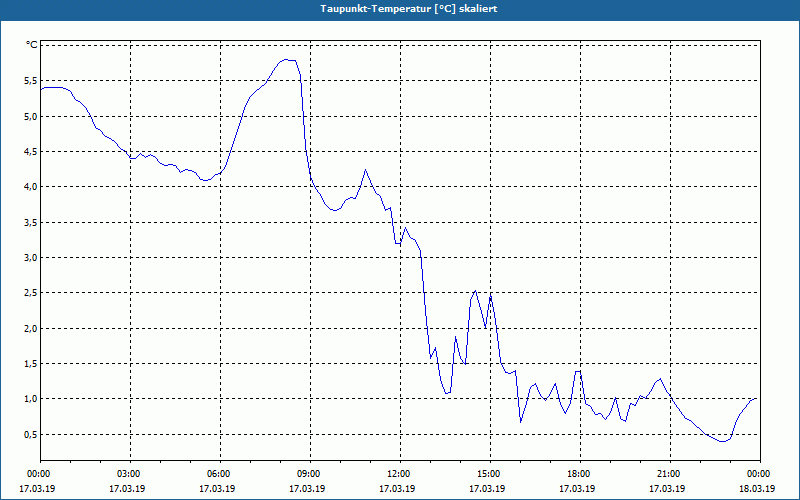The height and width of the screenshot is (500, 800).
Task: Select the 2,5 y-axis label
Action: point(31,293)
